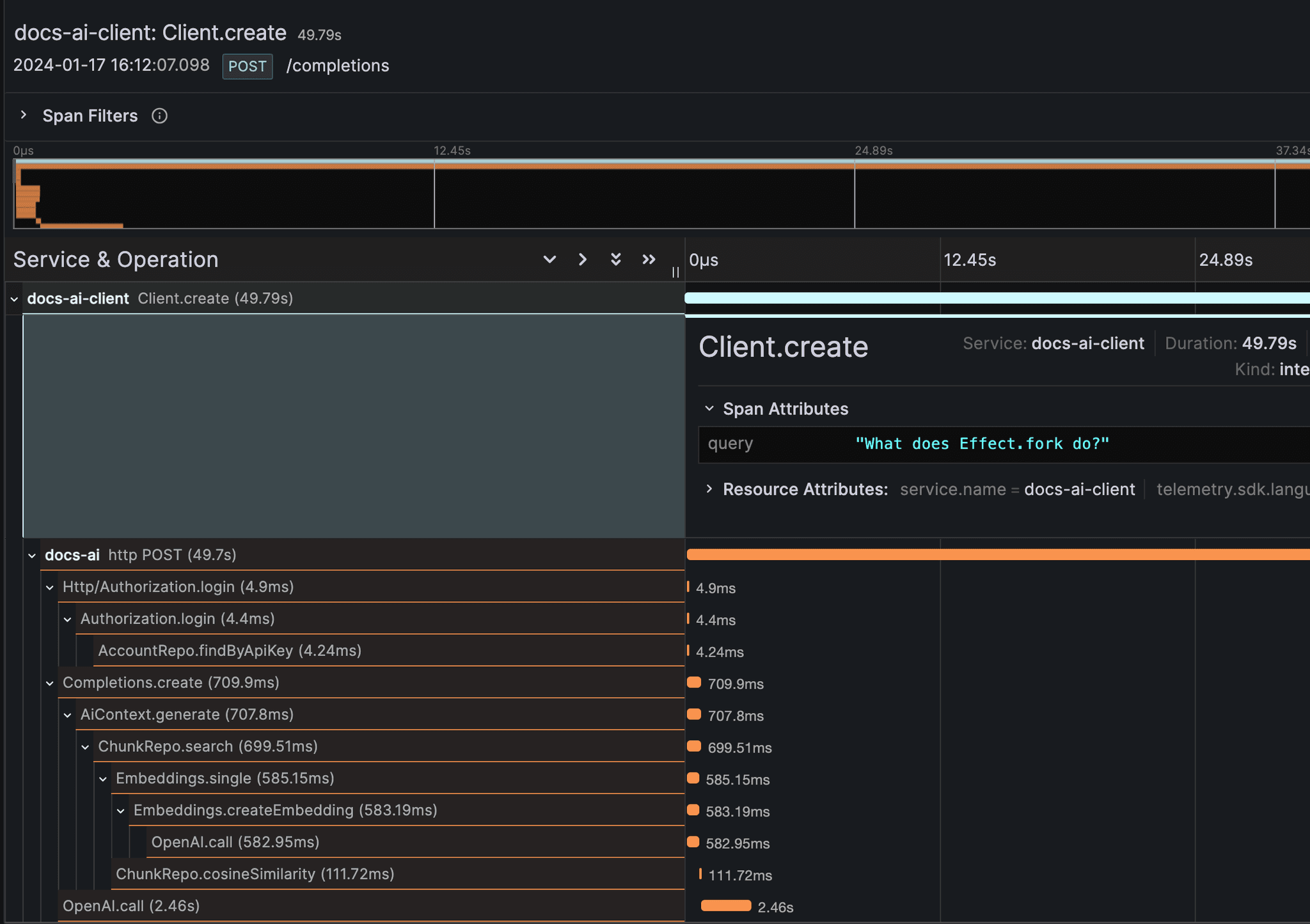Image resolution: width=1310 pixels, height=924 pixels.
Task: Select the AccountRepo.findByApiKey span row
Action: pyautogui.click(x=230, y=651)
